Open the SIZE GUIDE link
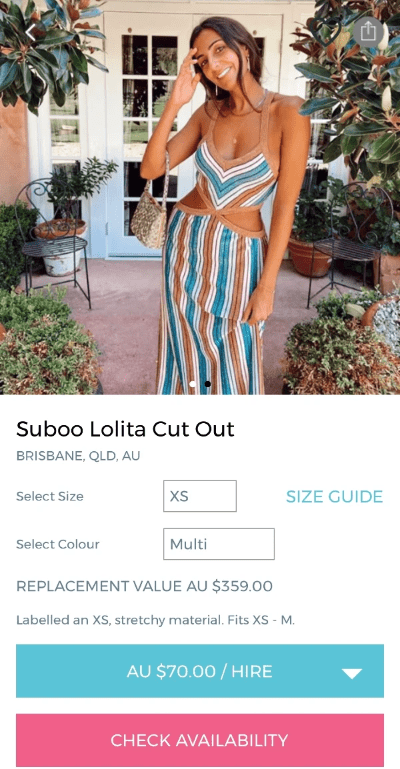The width and height of the screenshot is (400, 769). click(334, 496)
